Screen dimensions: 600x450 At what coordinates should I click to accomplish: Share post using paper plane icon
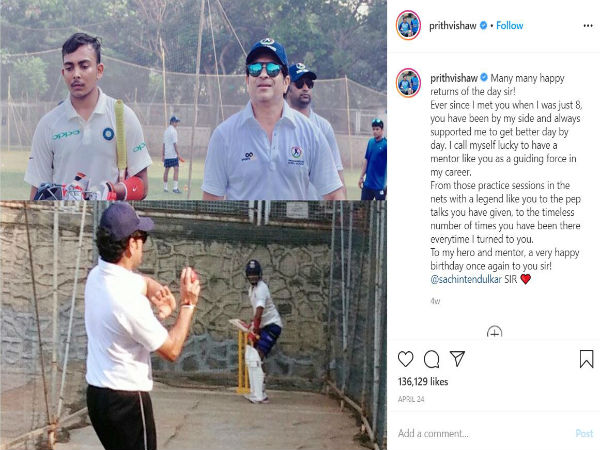[457, 359]
